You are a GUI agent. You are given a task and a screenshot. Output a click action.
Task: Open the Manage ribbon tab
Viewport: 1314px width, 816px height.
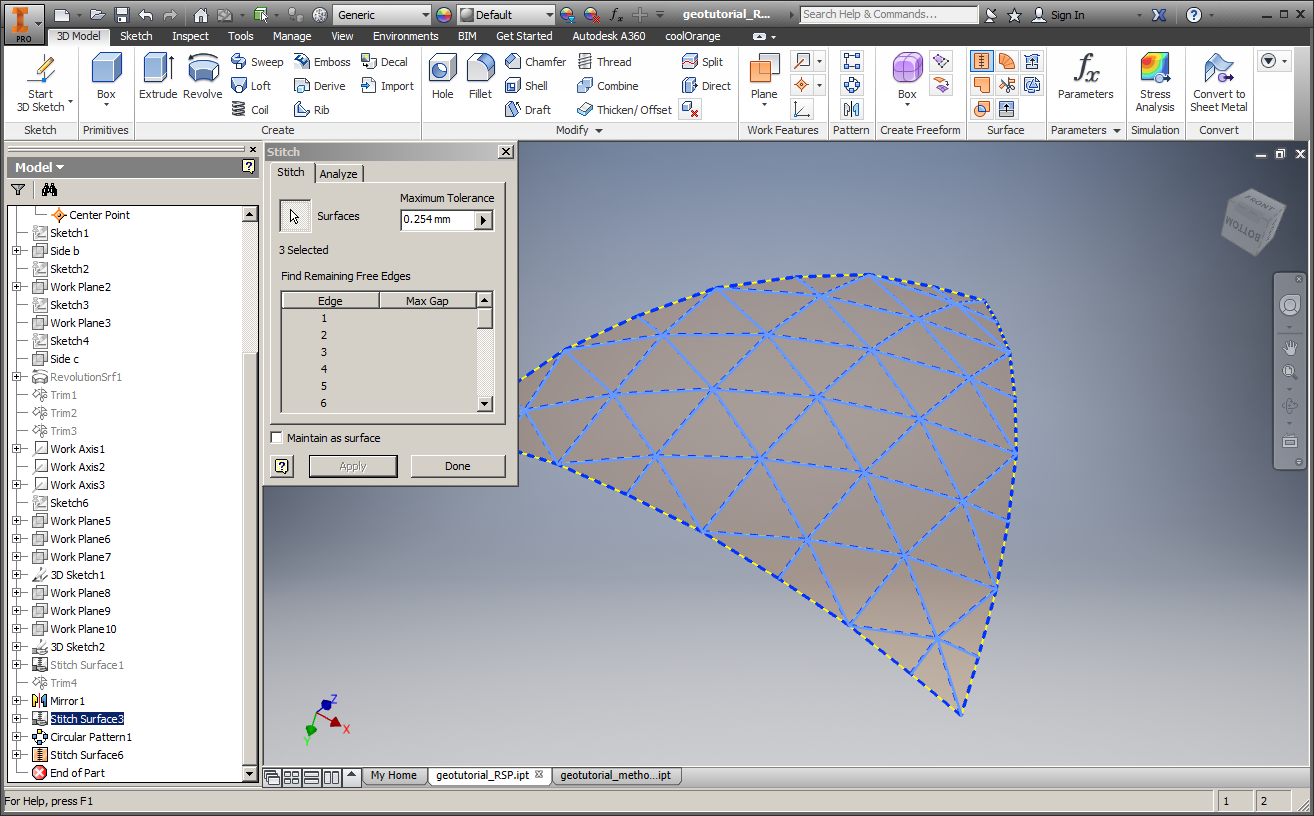(292, 36)
